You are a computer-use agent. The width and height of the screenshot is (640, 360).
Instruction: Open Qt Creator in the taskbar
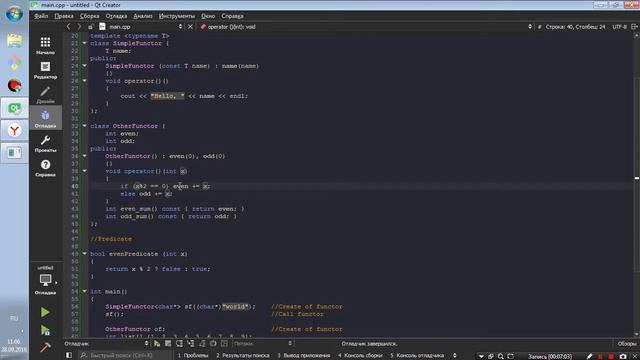point(14,108)
